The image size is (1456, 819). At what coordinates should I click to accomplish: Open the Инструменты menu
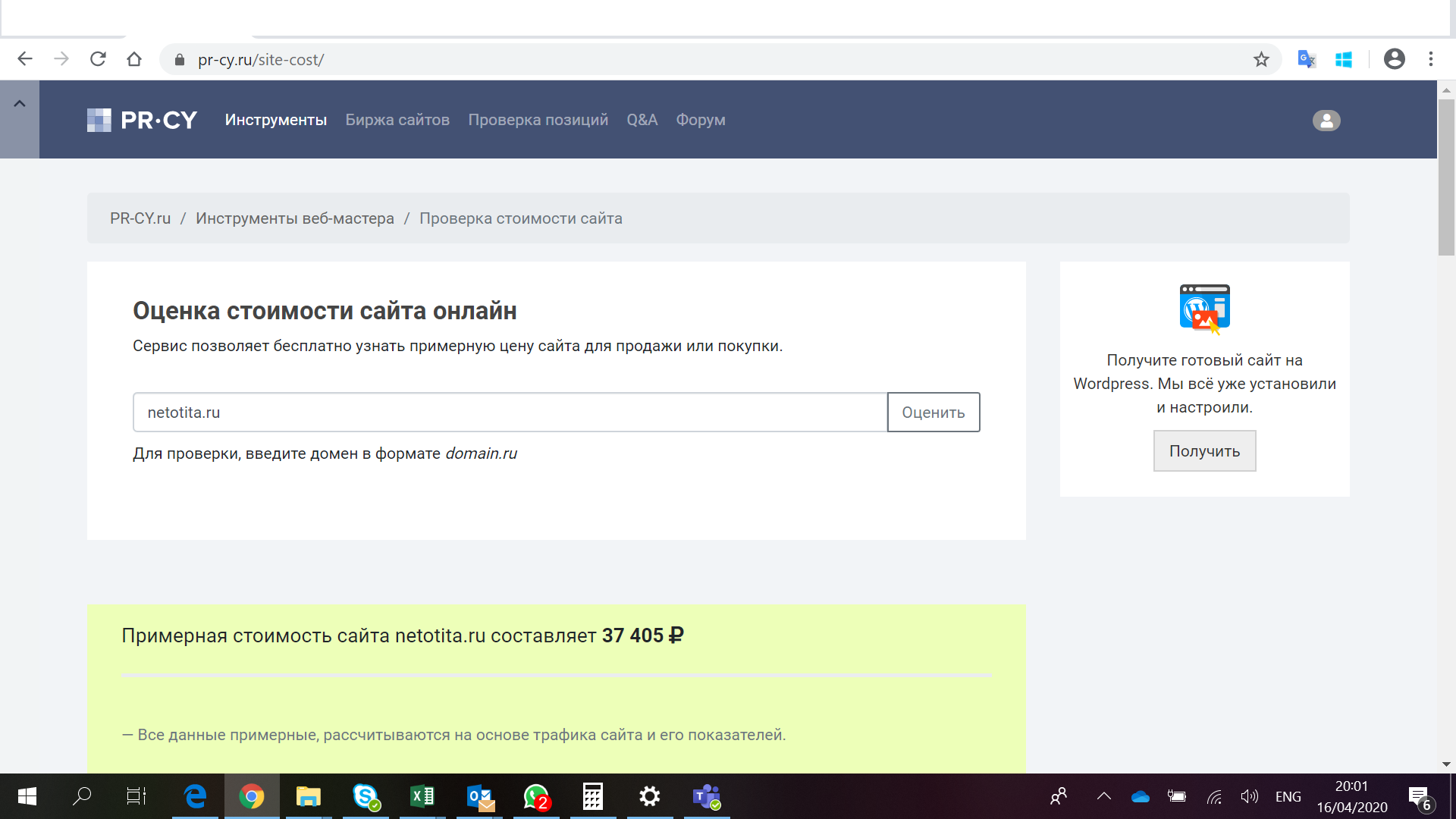(x=276, y=120)
